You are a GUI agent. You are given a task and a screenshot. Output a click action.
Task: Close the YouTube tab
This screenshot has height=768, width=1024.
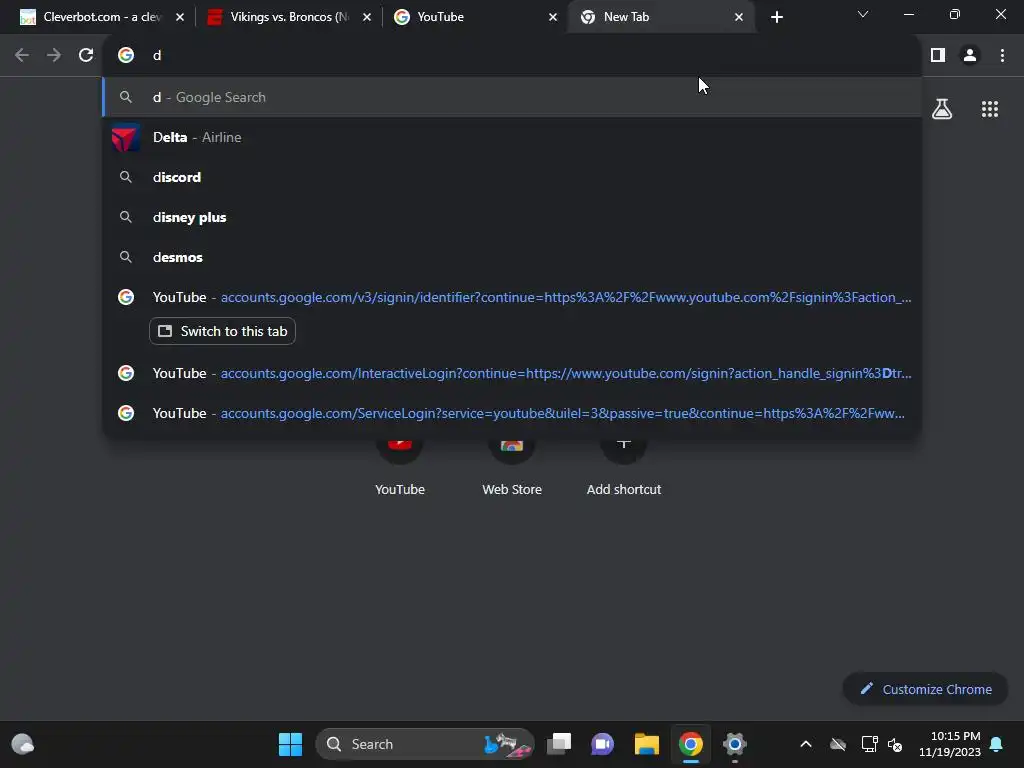(552, 17)
